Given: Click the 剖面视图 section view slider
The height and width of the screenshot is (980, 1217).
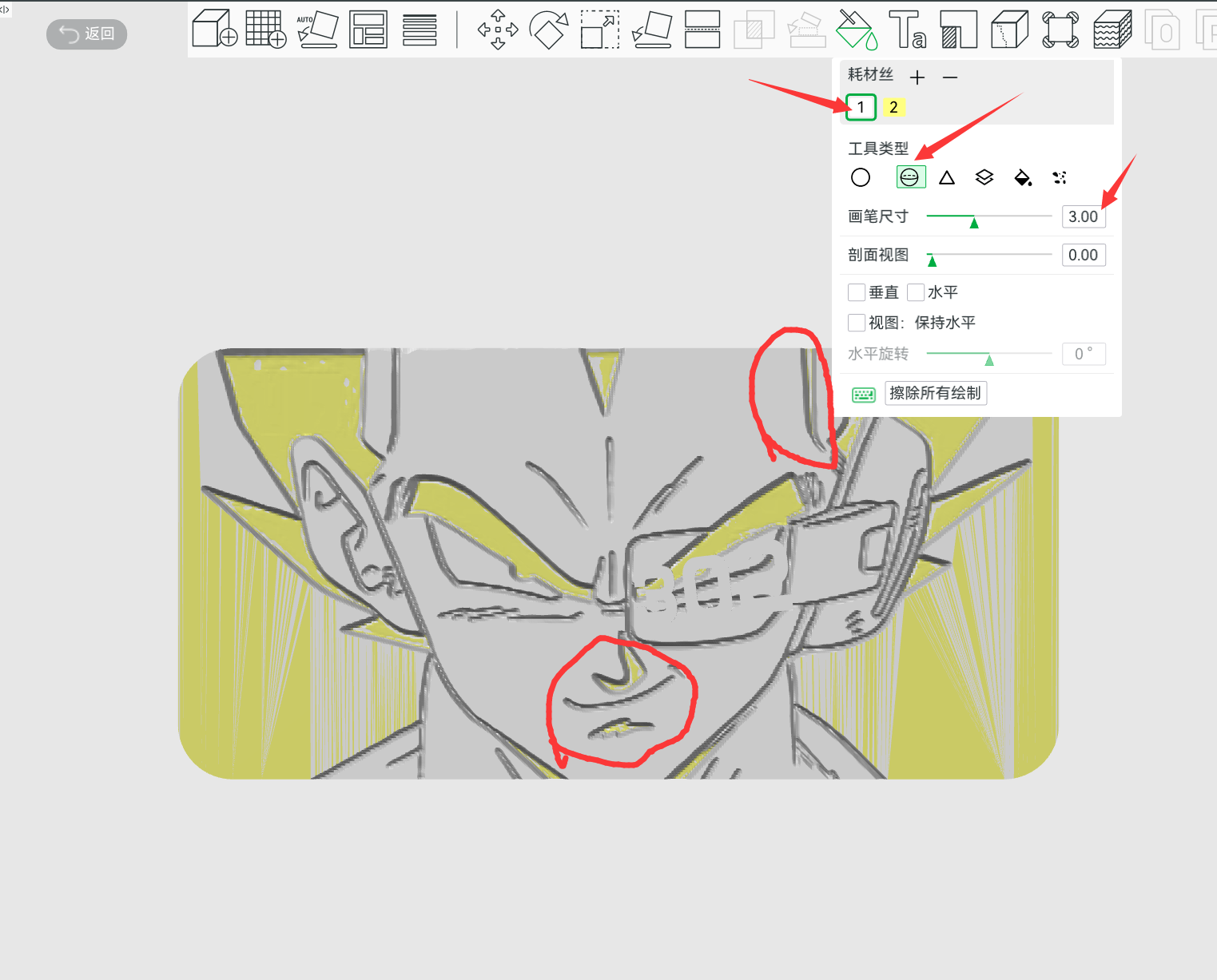Looking at the screenshot, I should (x=989, y=255).
